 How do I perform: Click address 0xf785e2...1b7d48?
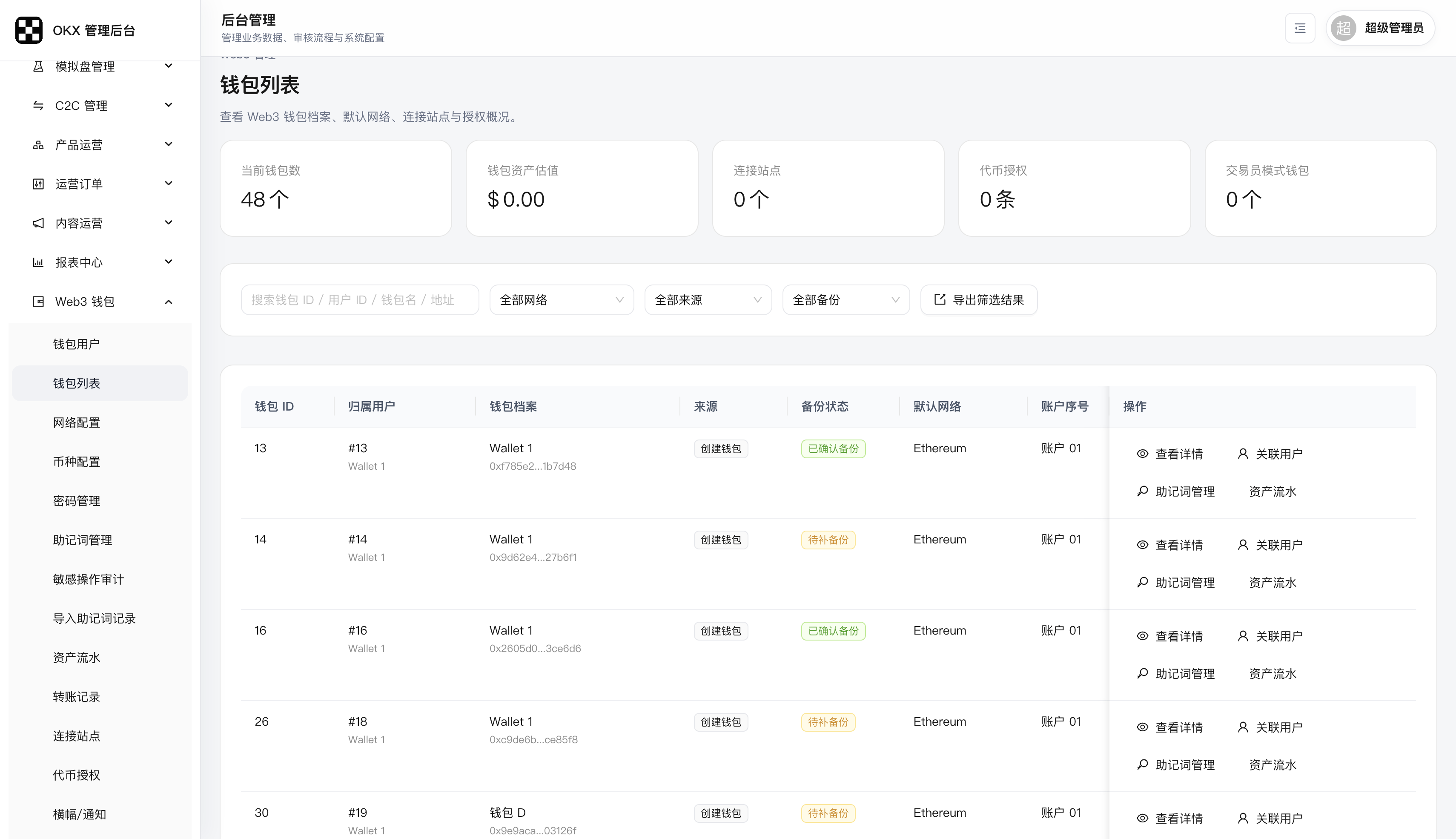533,466
